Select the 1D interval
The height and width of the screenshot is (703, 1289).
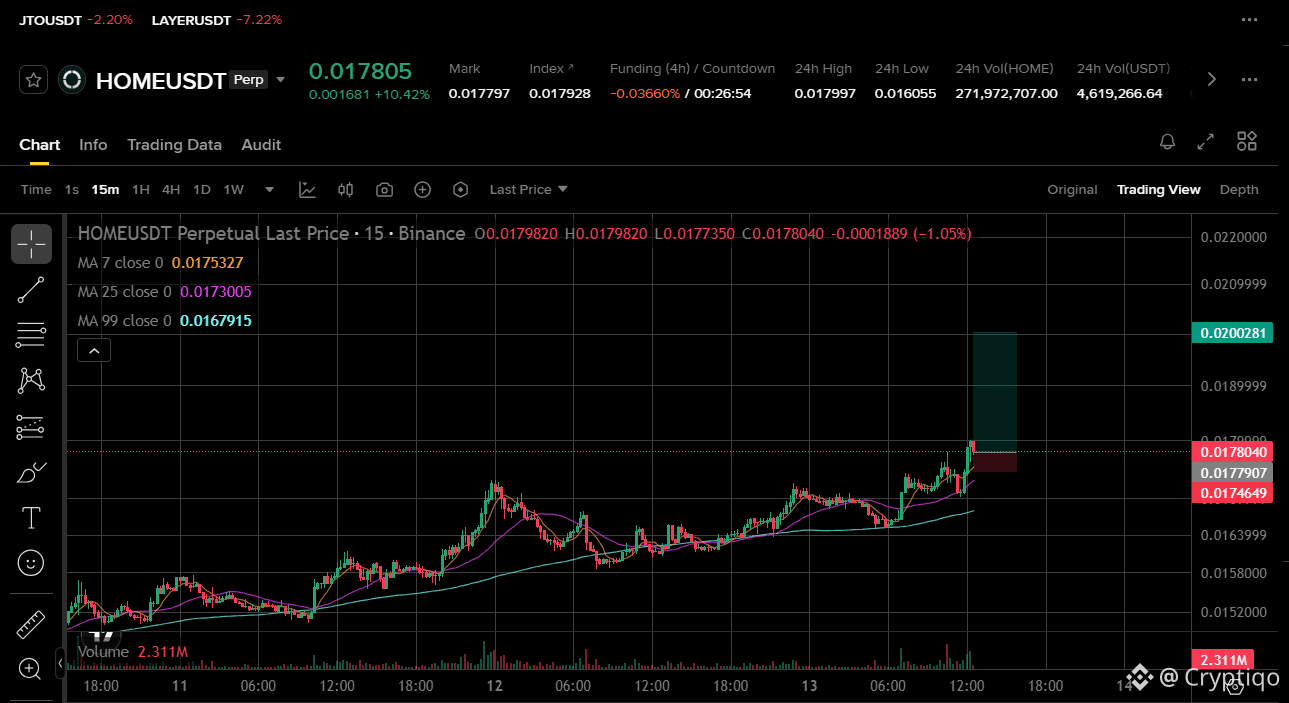pos(202,189)
